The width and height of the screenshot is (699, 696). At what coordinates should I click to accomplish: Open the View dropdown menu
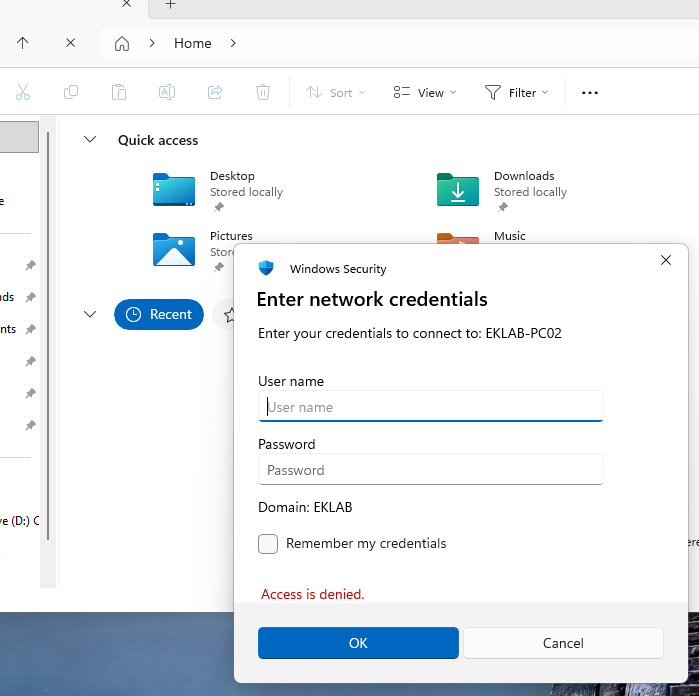[425, 92]
